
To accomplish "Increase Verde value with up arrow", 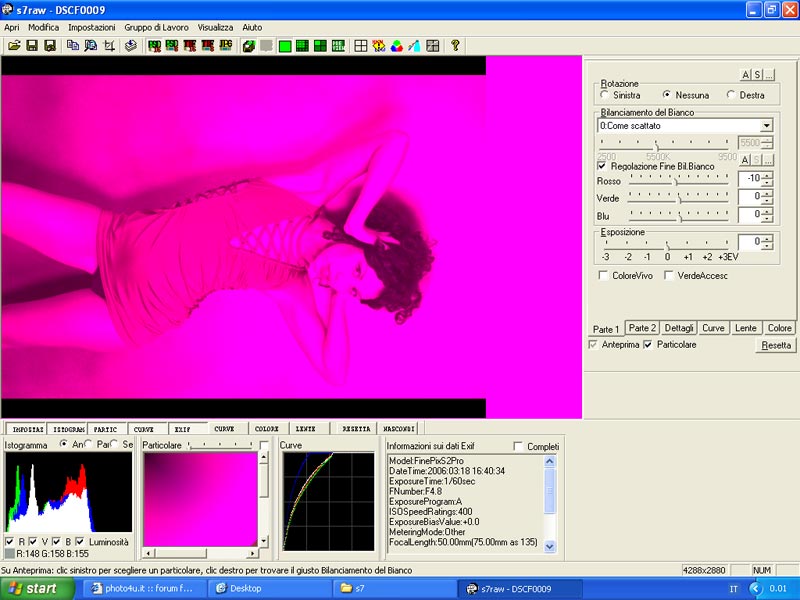I will pyautogui.click(x=768, y=193).
